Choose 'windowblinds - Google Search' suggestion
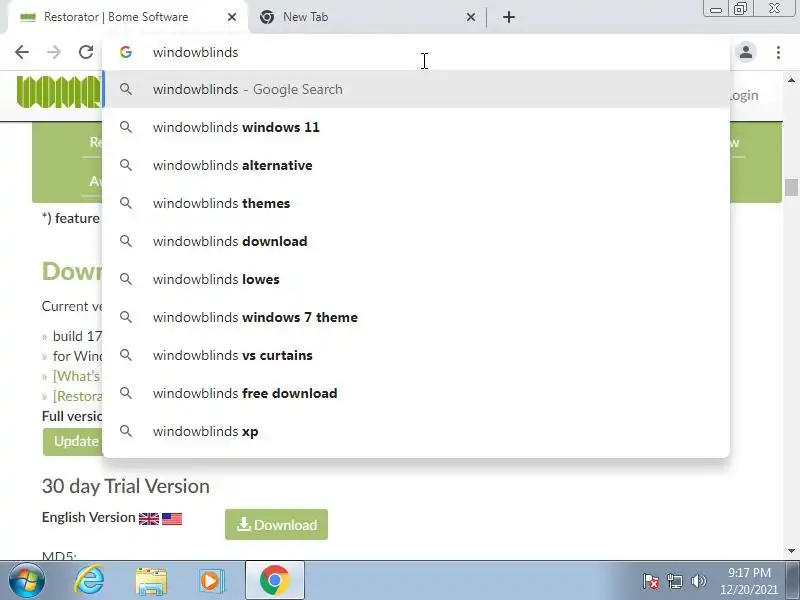Screen dimensions: 800x600 (x=416, y=89)
